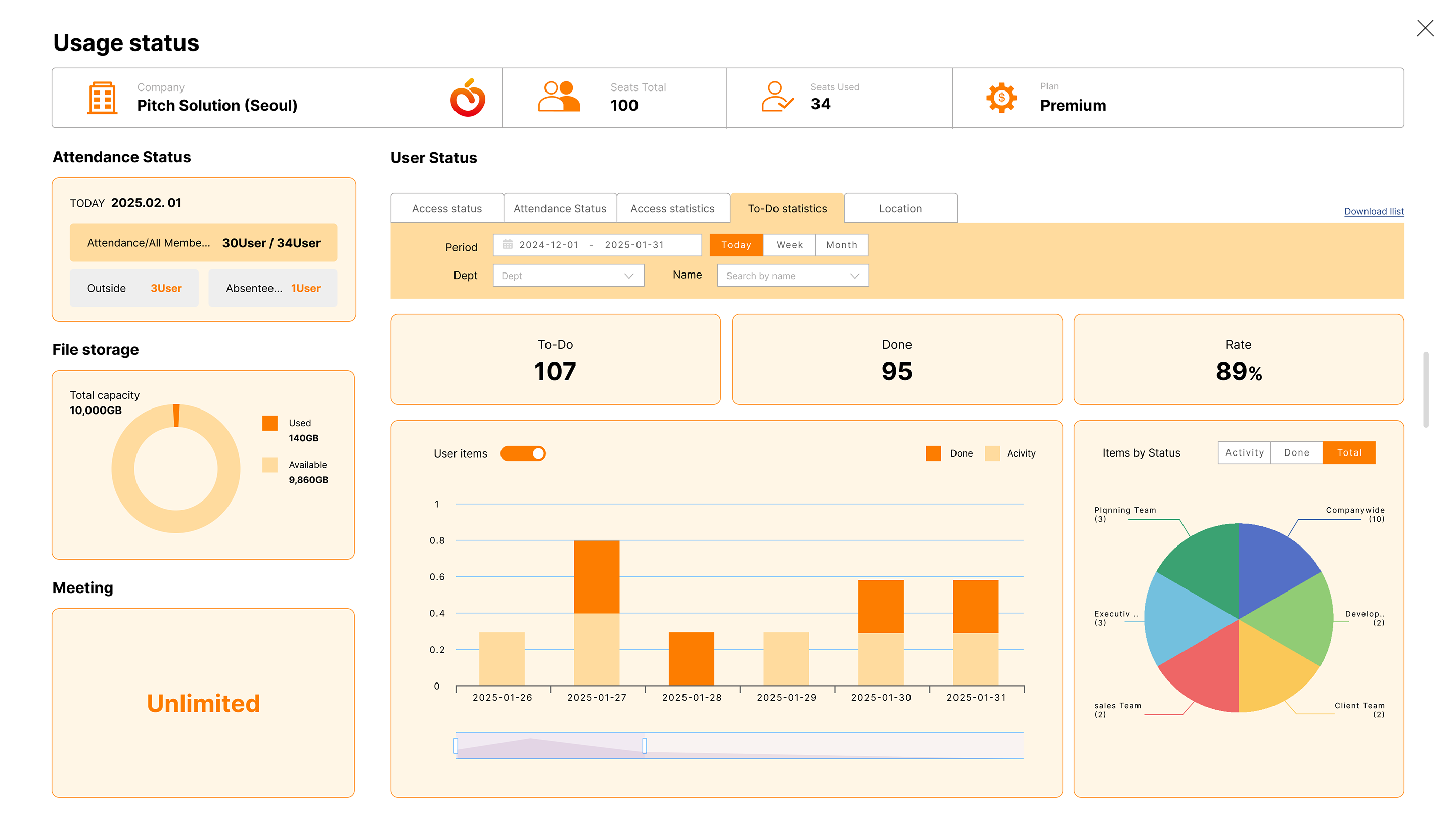The width and height of the screenshot is (1456, 819).
Task: Click the Seats Used person-check icon
Action: [x=777, y=97]
